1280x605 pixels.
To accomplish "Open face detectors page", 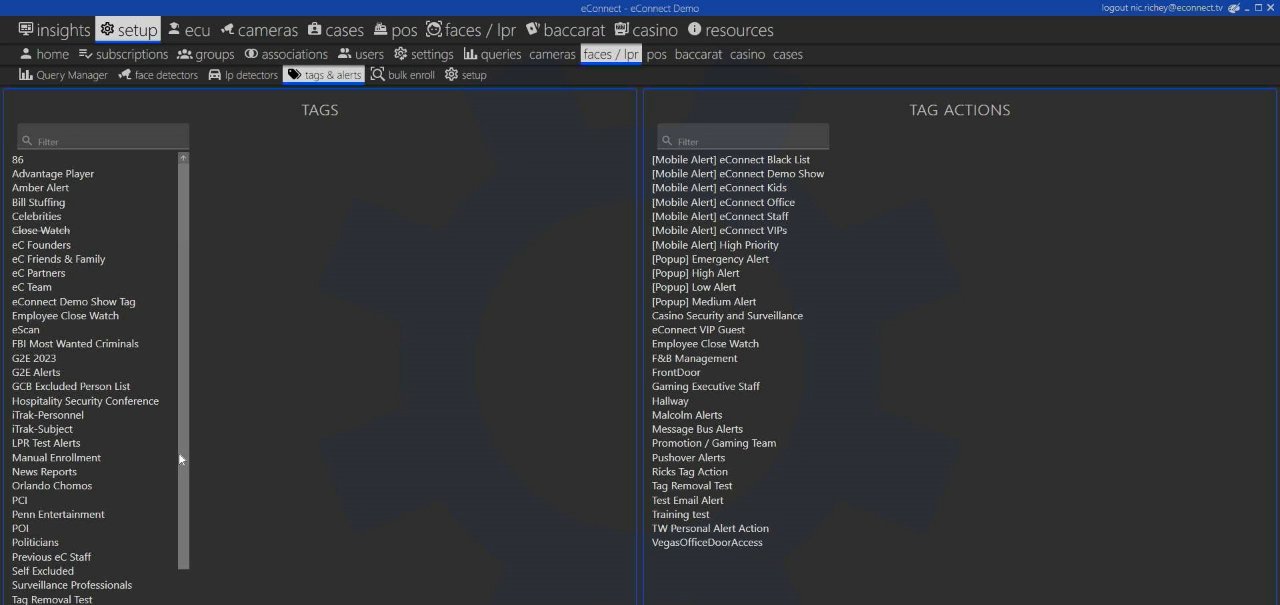I will click(158, 75).
